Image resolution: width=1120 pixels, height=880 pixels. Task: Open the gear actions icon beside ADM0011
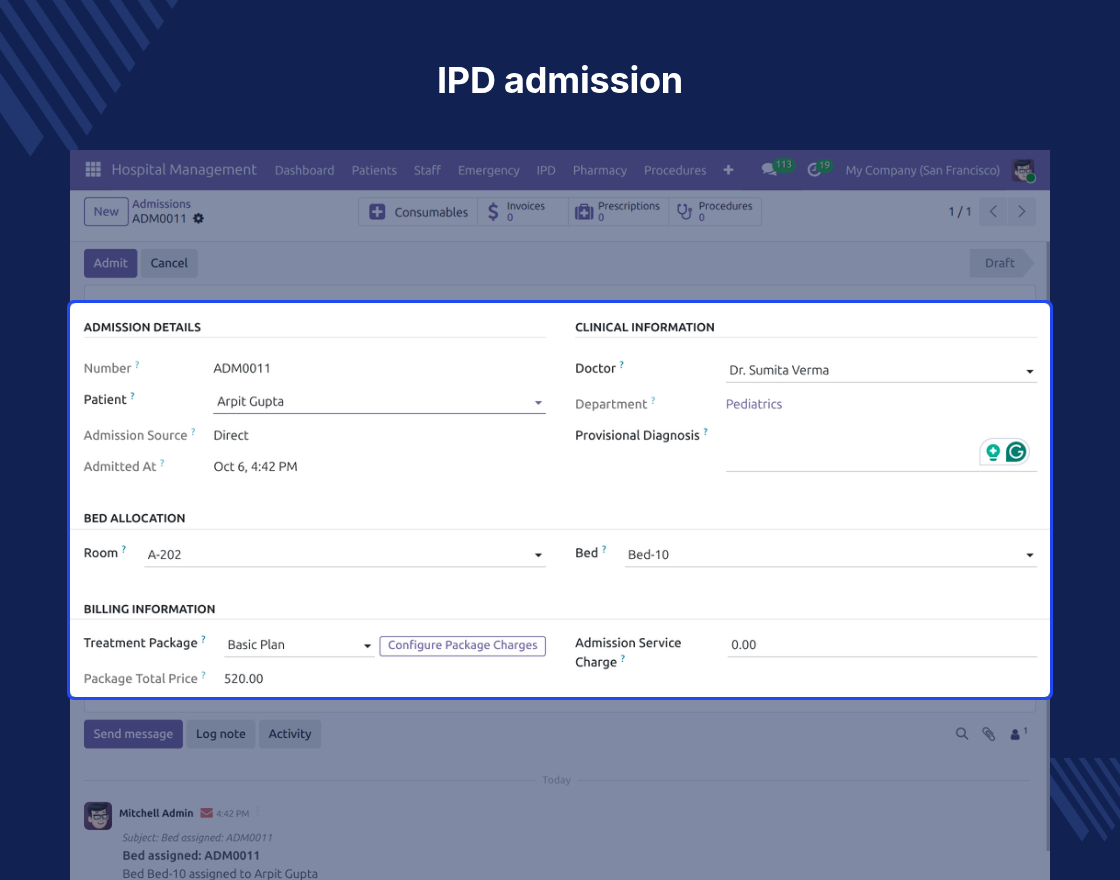point(199,219)
